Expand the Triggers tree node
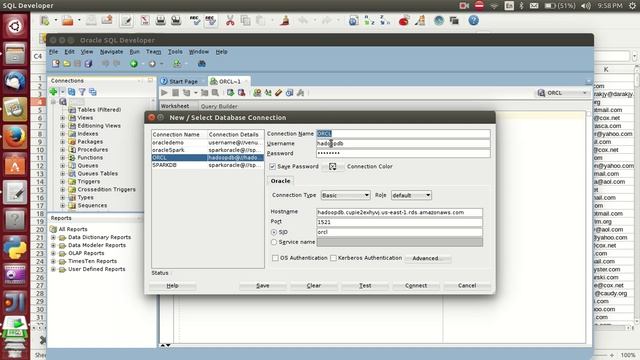Viewport: 640px width, 360px height. (62, 181)
